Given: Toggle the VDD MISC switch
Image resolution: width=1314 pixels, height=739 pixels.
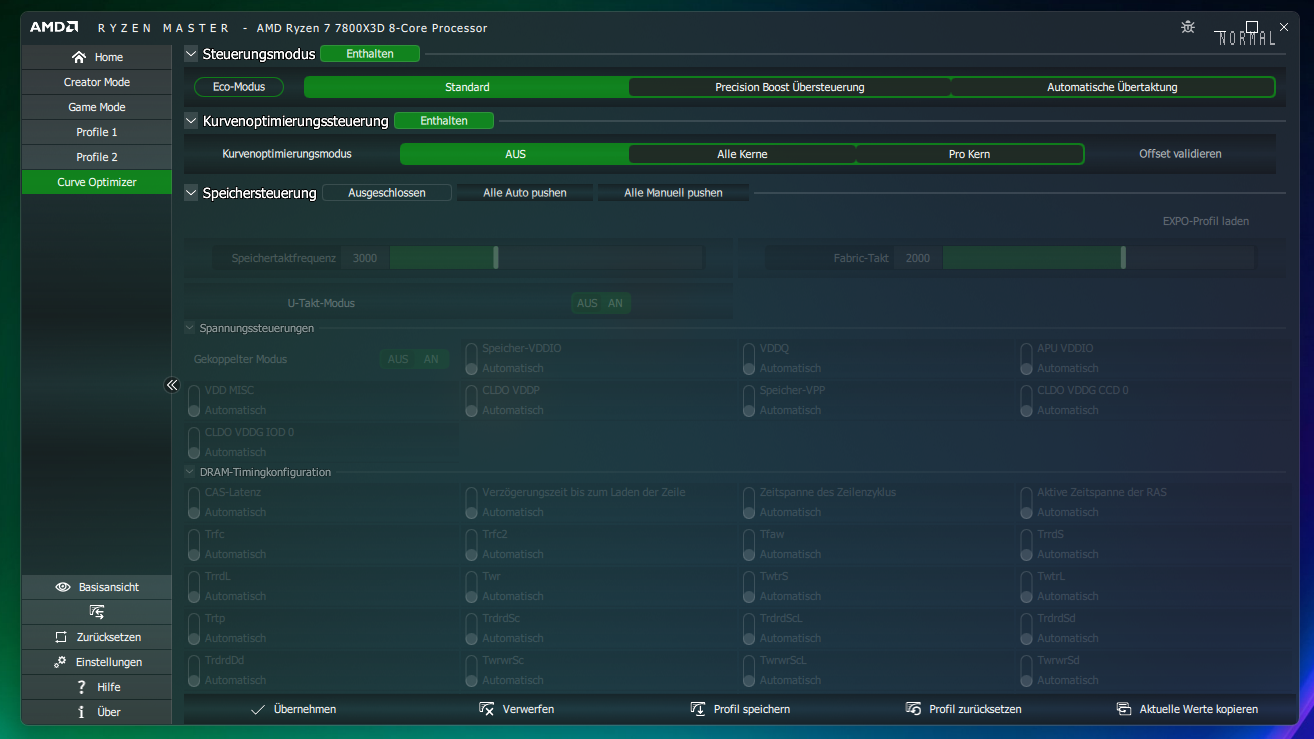Looking at the screenshot, I should coord(194,400).
